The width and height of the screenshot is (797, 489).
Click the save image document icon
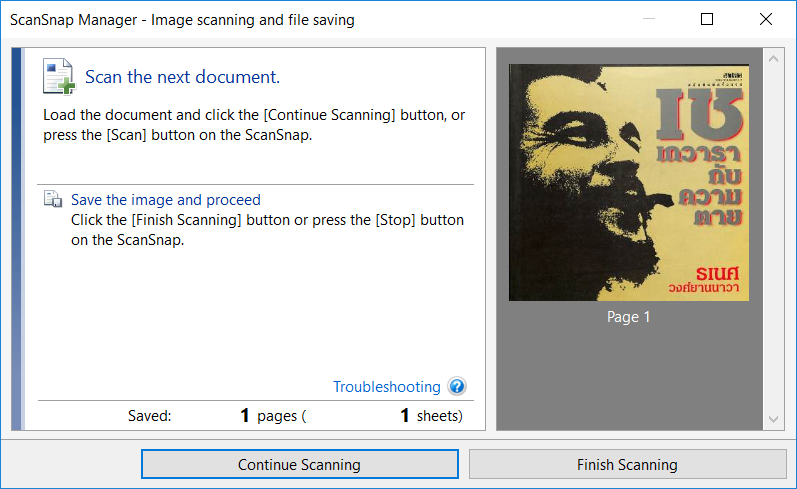[x=52, y=199]
